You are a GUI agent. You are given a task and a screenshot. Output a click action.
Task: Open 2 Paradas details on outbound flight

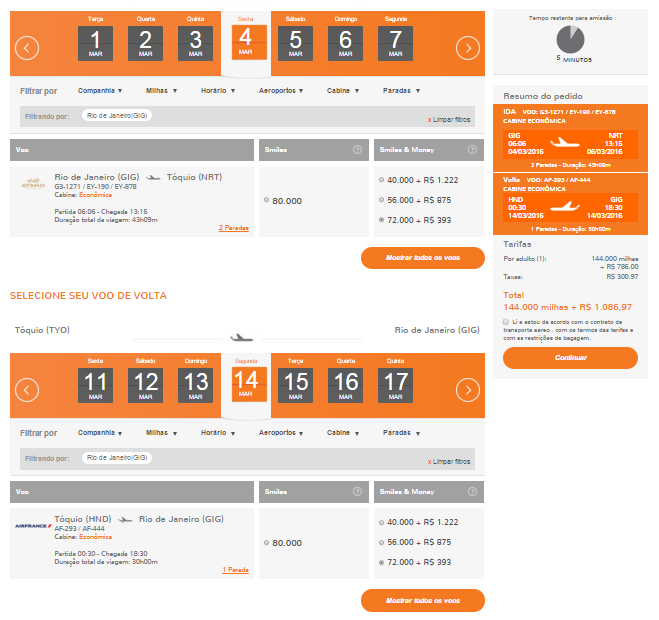point(234,227)
